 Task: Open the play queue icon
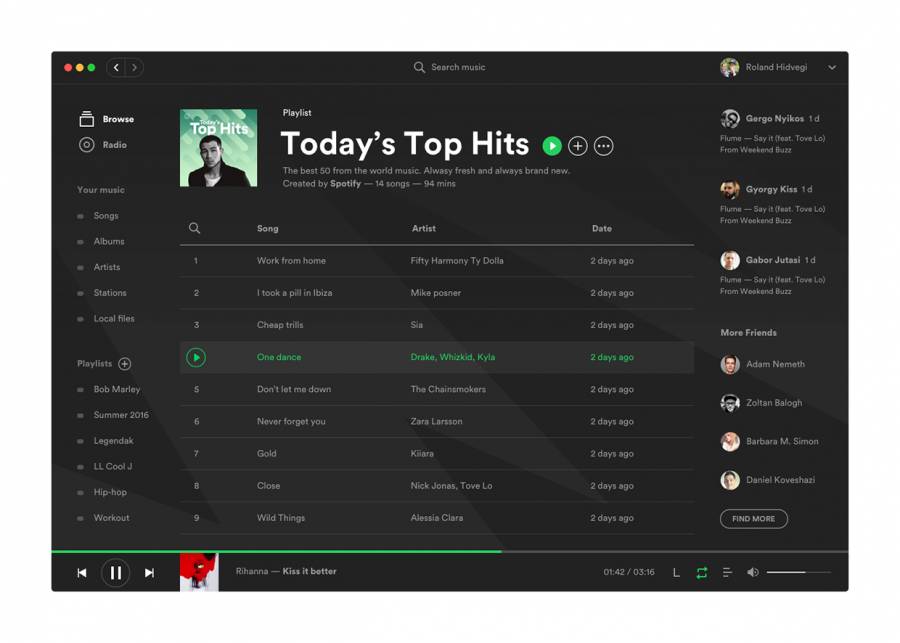click(x=727, y=573)
